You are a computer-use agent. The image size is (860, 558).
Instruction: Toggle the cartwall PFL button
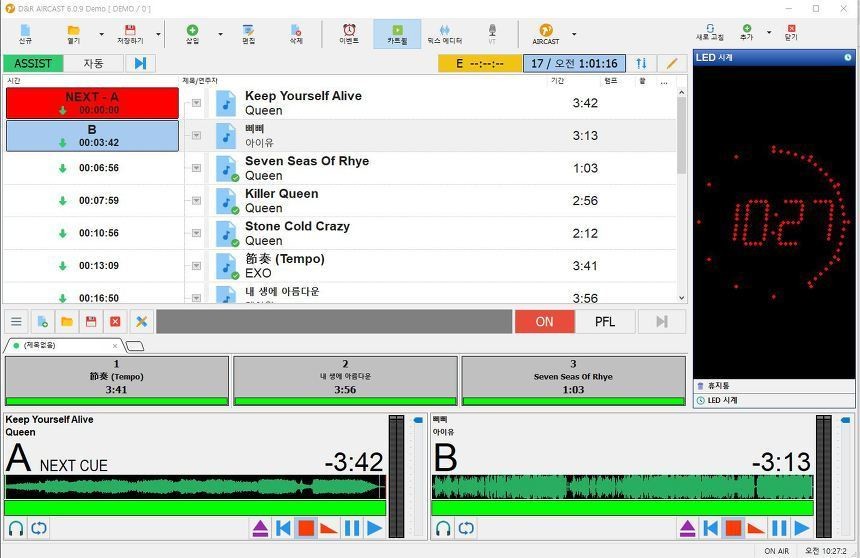[605, 322]
